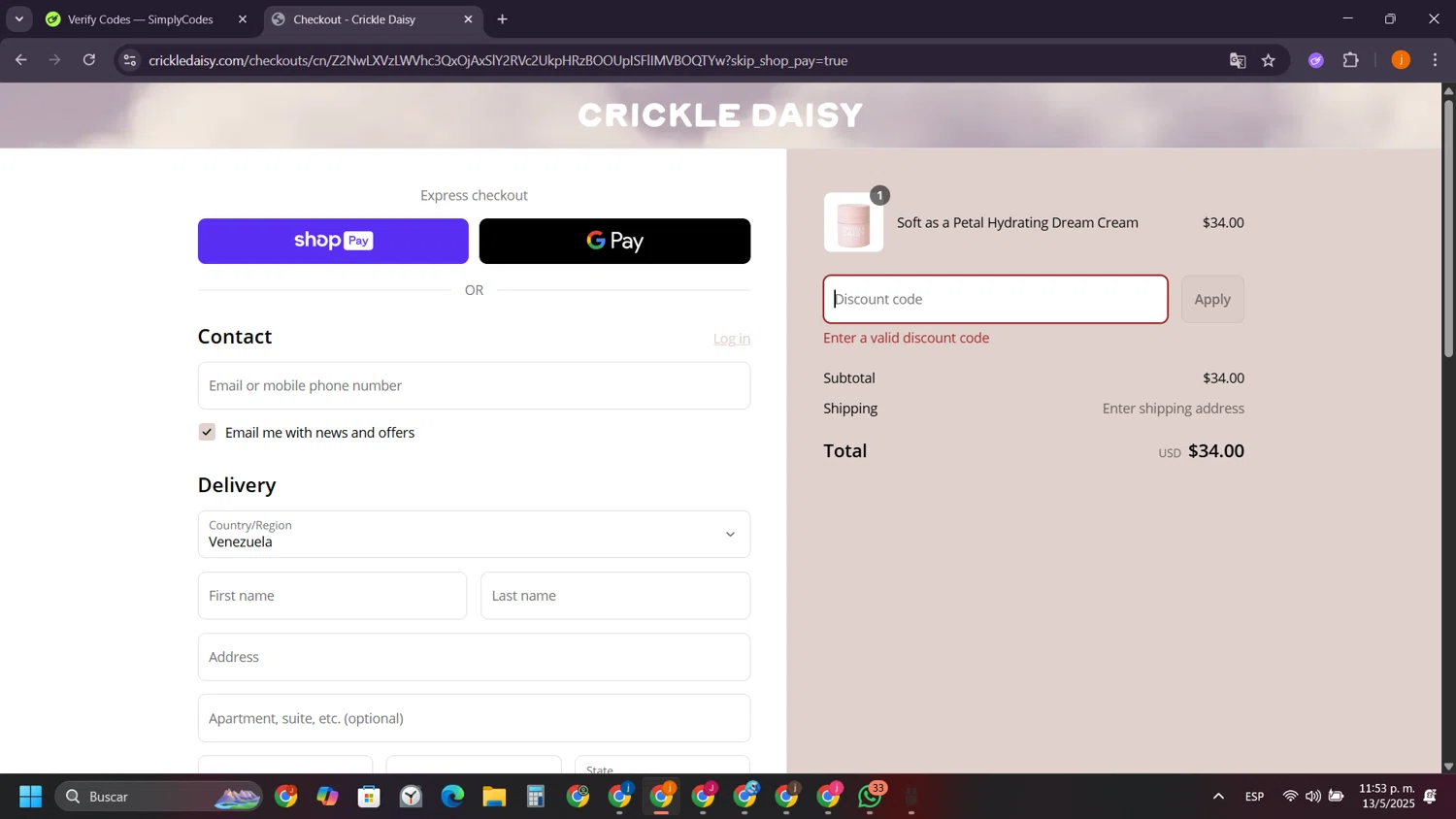Screen dimensions: 1456x819
Task: Open the notifications bell icon
Action: 1430,797
